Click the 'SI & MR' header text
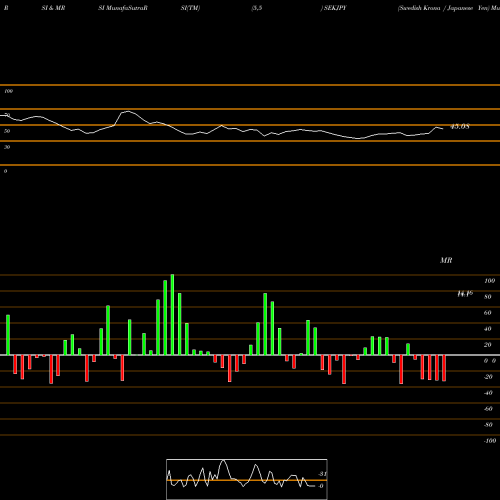Image resolution: width=500 pixels, height=500 pixels. point(53,8)
